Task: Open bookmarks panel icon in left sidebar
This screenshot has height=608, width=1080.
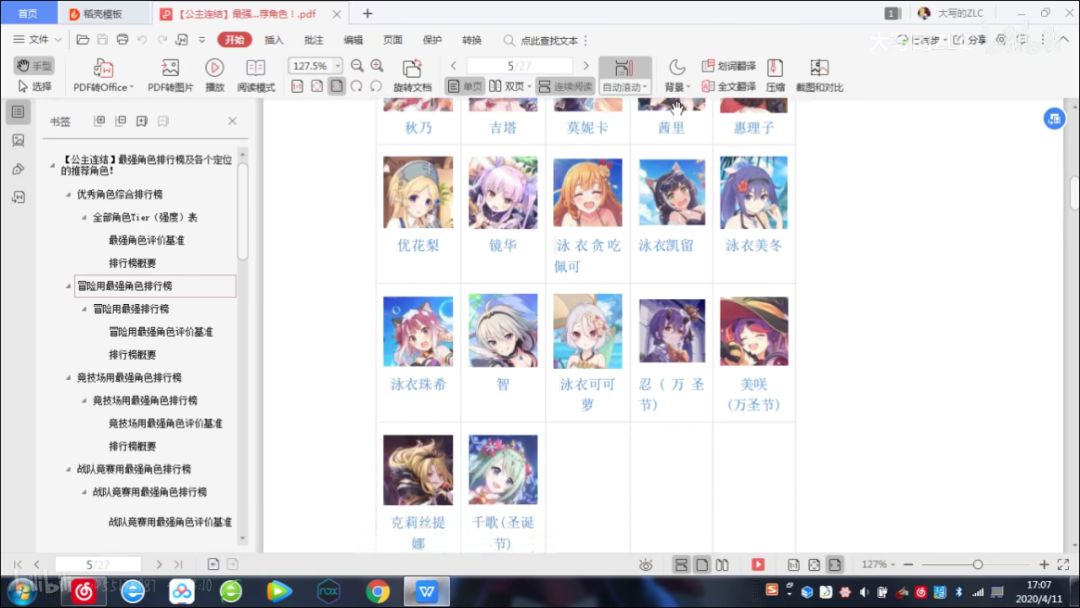Action: 19,112
